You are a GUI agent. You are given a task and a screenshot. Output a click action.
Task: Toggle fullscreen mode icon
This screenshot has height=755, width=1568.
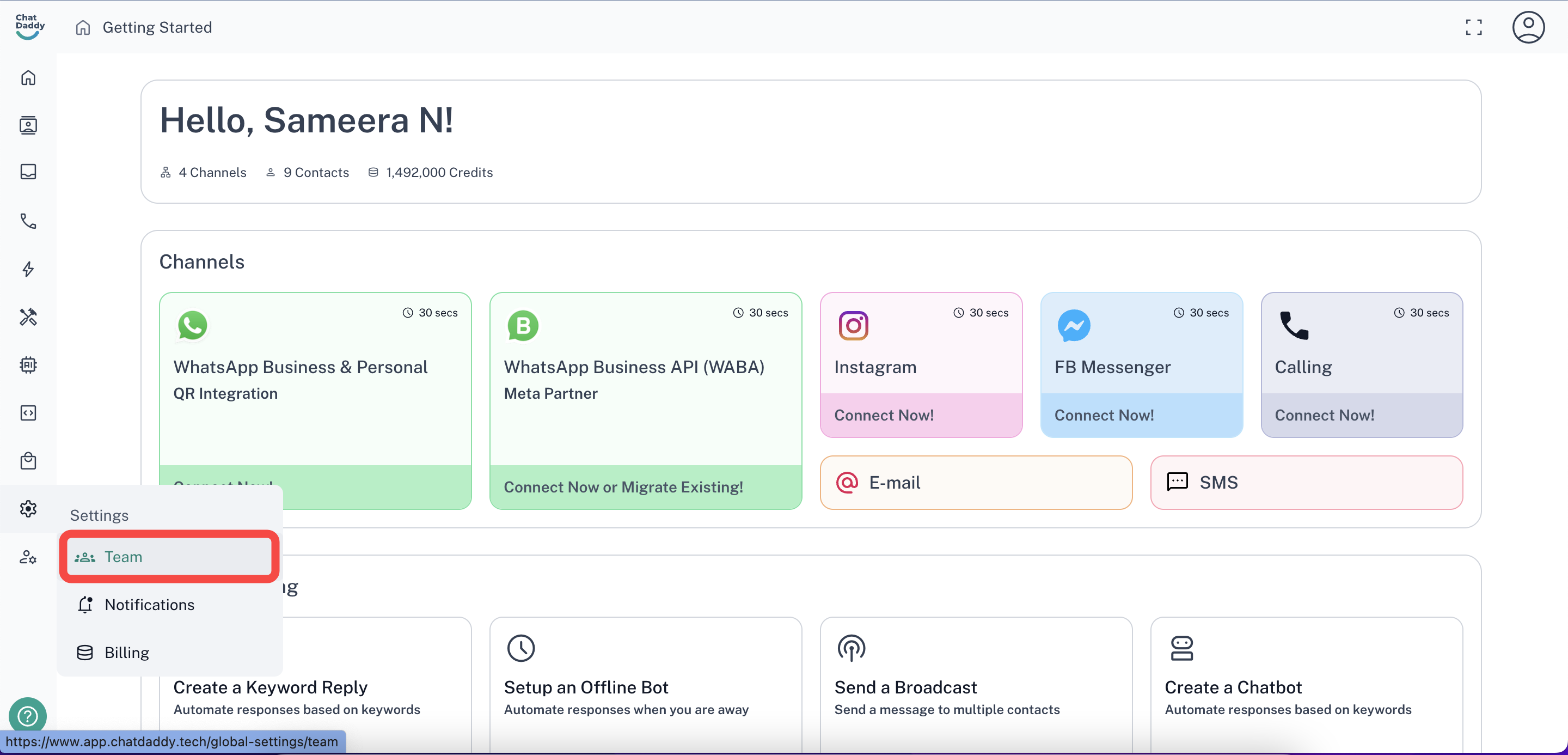click(x=1473, y=27)
